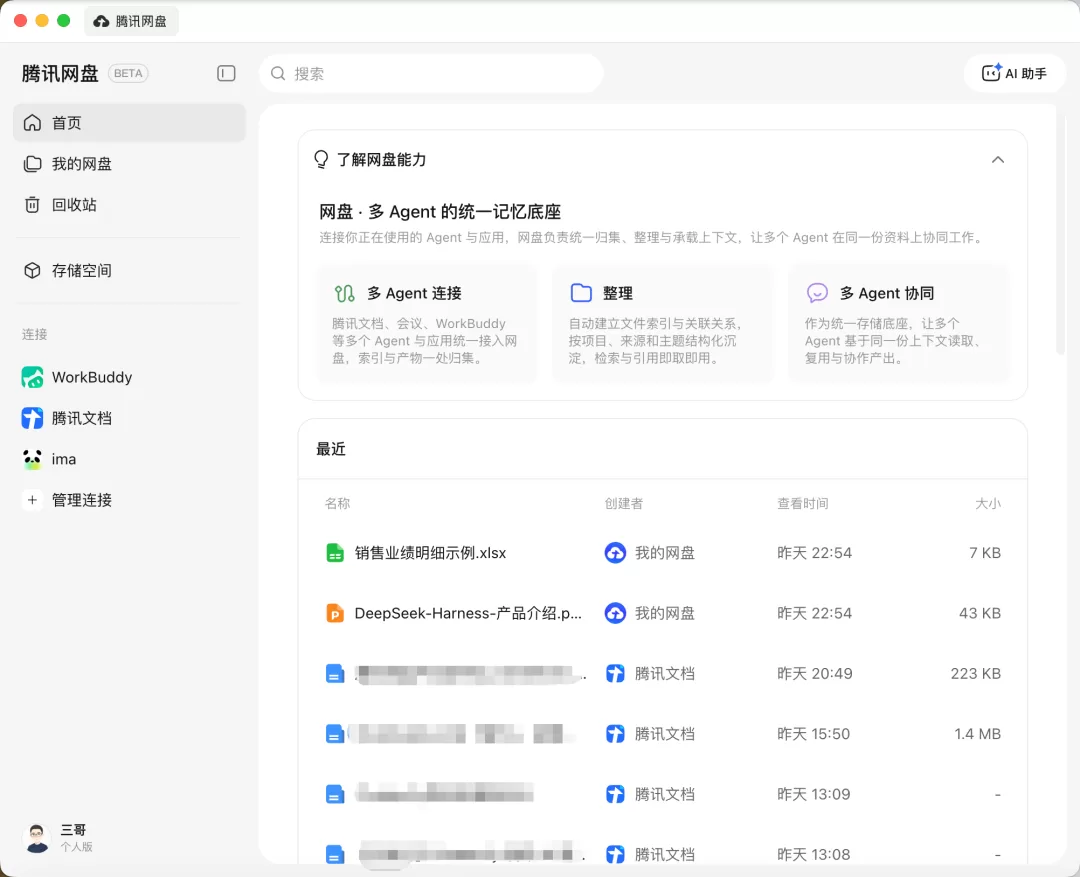
Task: Open the 整理 card title
Action: tap(618, 293)
